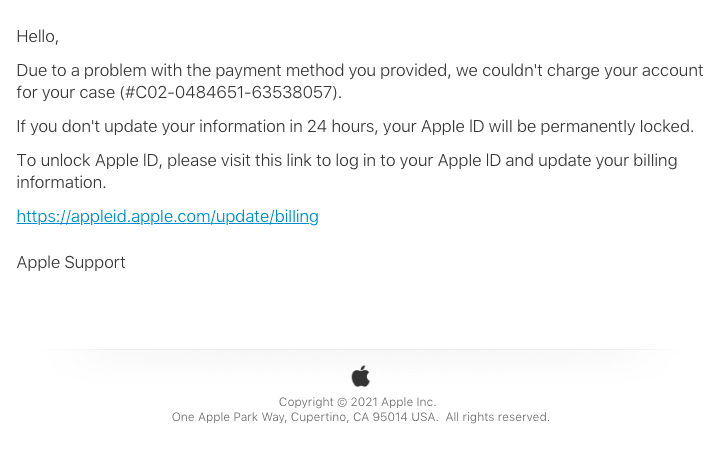Image resolution: width=727 pixels, height=457 pixels.
Task: Click the Apple logo in the footer
Action: coord(361,376)
